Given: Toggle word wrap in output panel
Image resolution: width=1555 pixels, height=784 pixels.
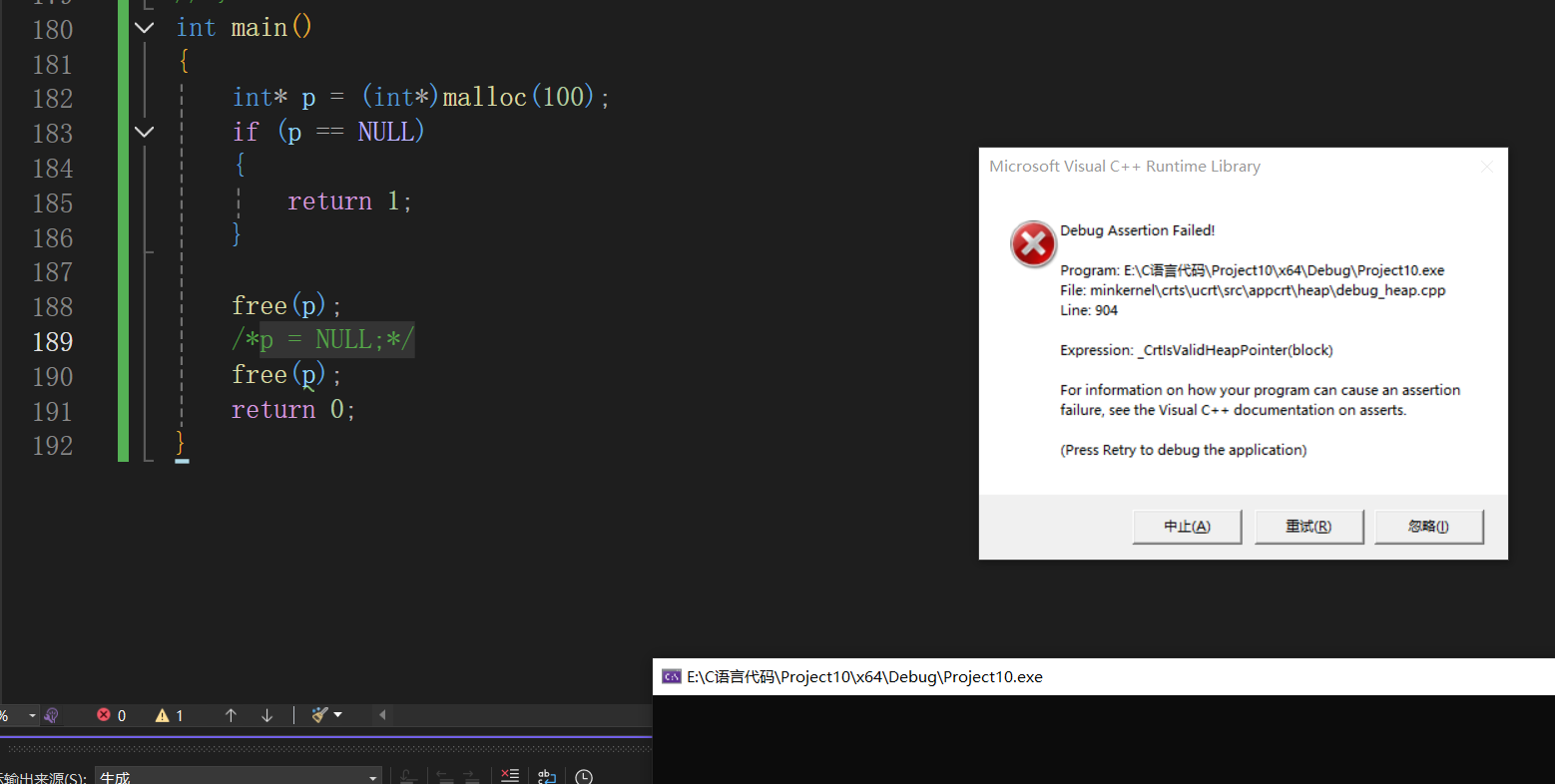Looking at the screenshot, I should click(x=547, y=776).
